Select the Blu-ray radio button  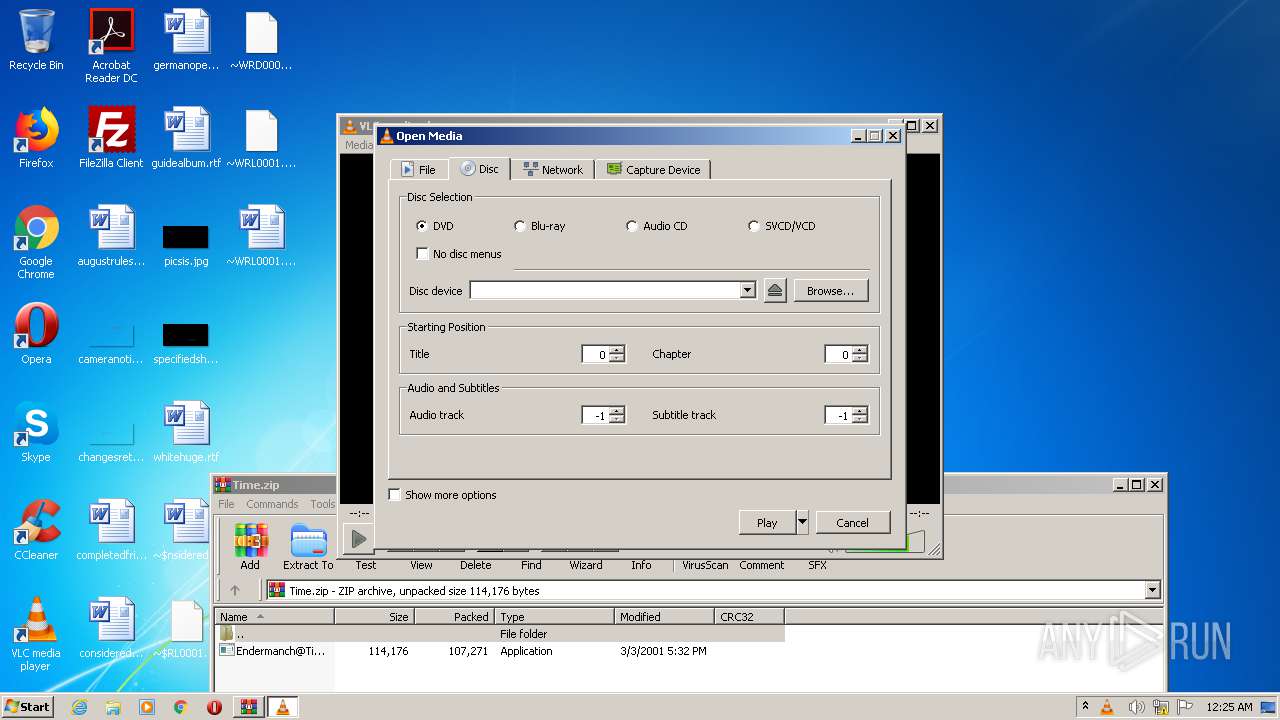pyautogui.click(x=519, y=226)
